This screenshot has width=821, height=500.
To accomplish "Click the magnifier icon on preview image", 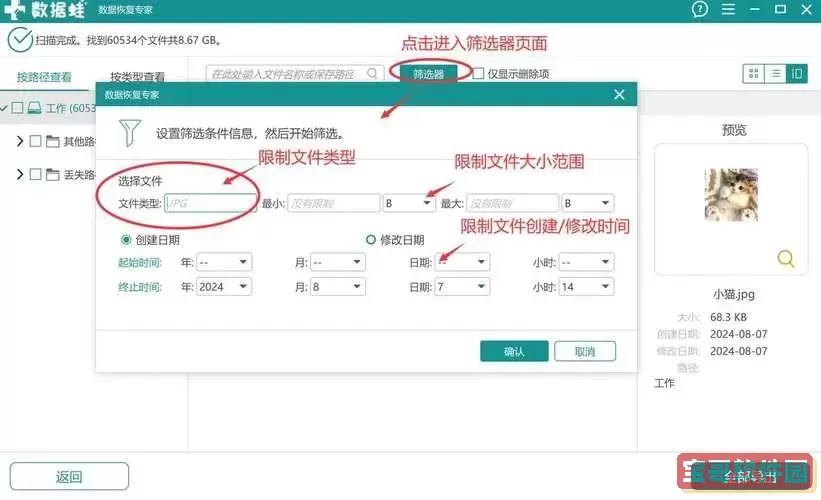I will (785, 258).
